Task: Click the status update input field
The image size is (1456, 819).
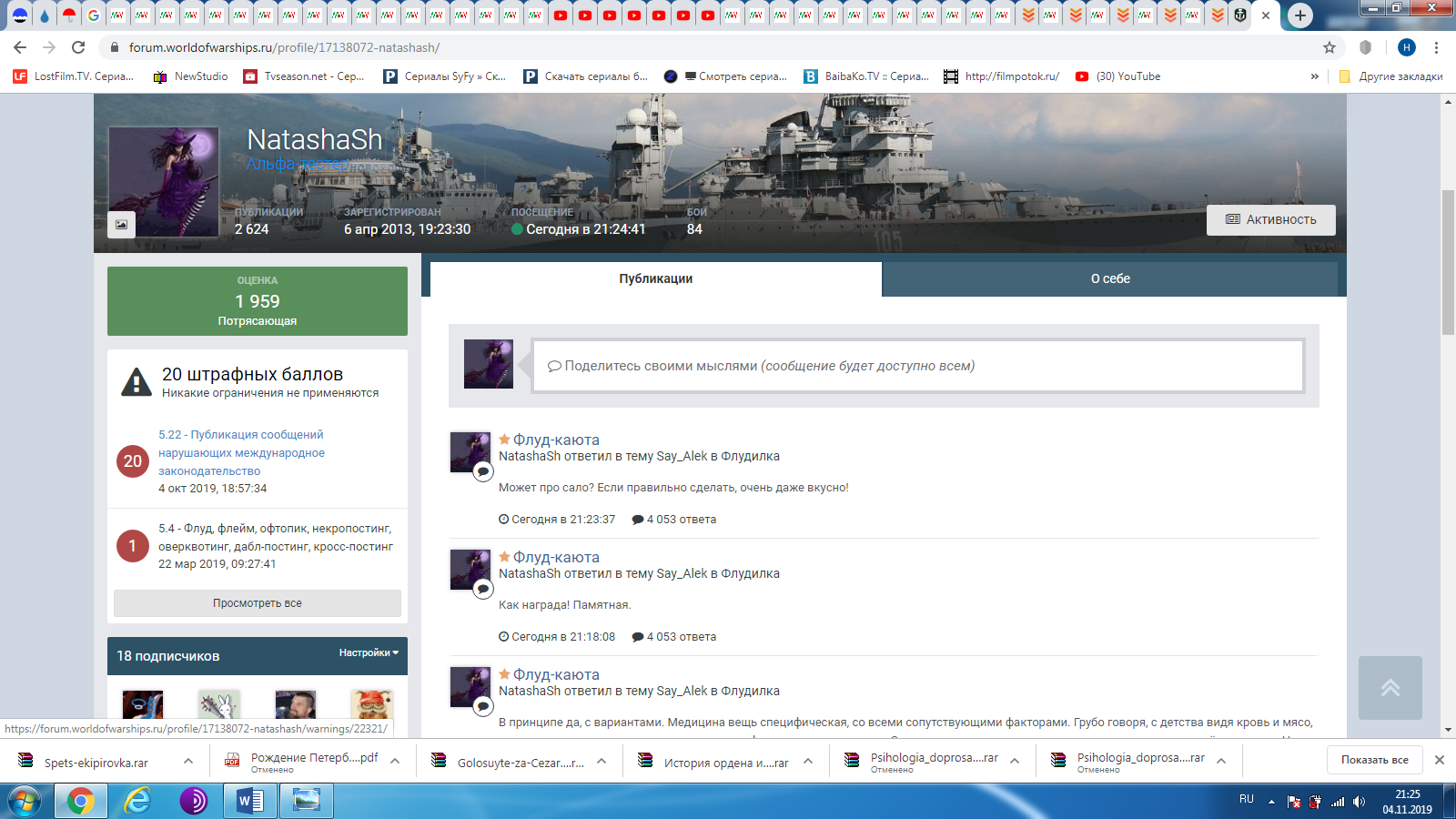Action: [917, 366]
